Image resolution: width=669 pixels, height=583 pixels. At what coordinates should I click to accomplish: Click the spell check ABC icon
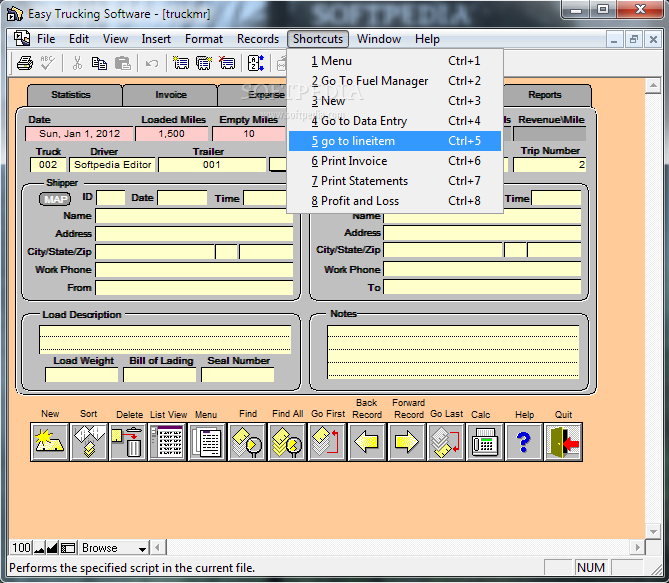[x=47, y=63]
